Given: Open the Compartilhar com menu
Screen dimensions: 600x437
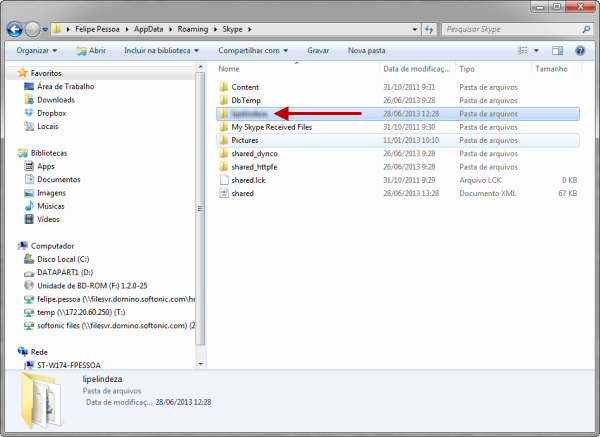Looking at the screenshot, I should point(253,51).
